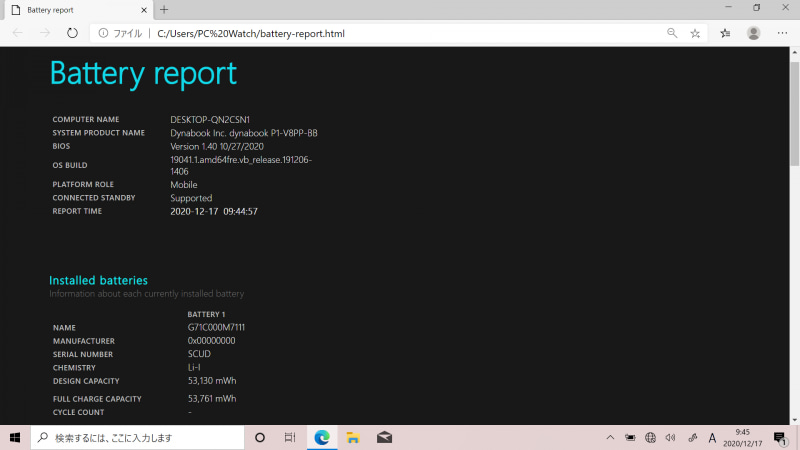Open the Edge settings and more menu
800x450 pixels.
(x=782, y=33)
